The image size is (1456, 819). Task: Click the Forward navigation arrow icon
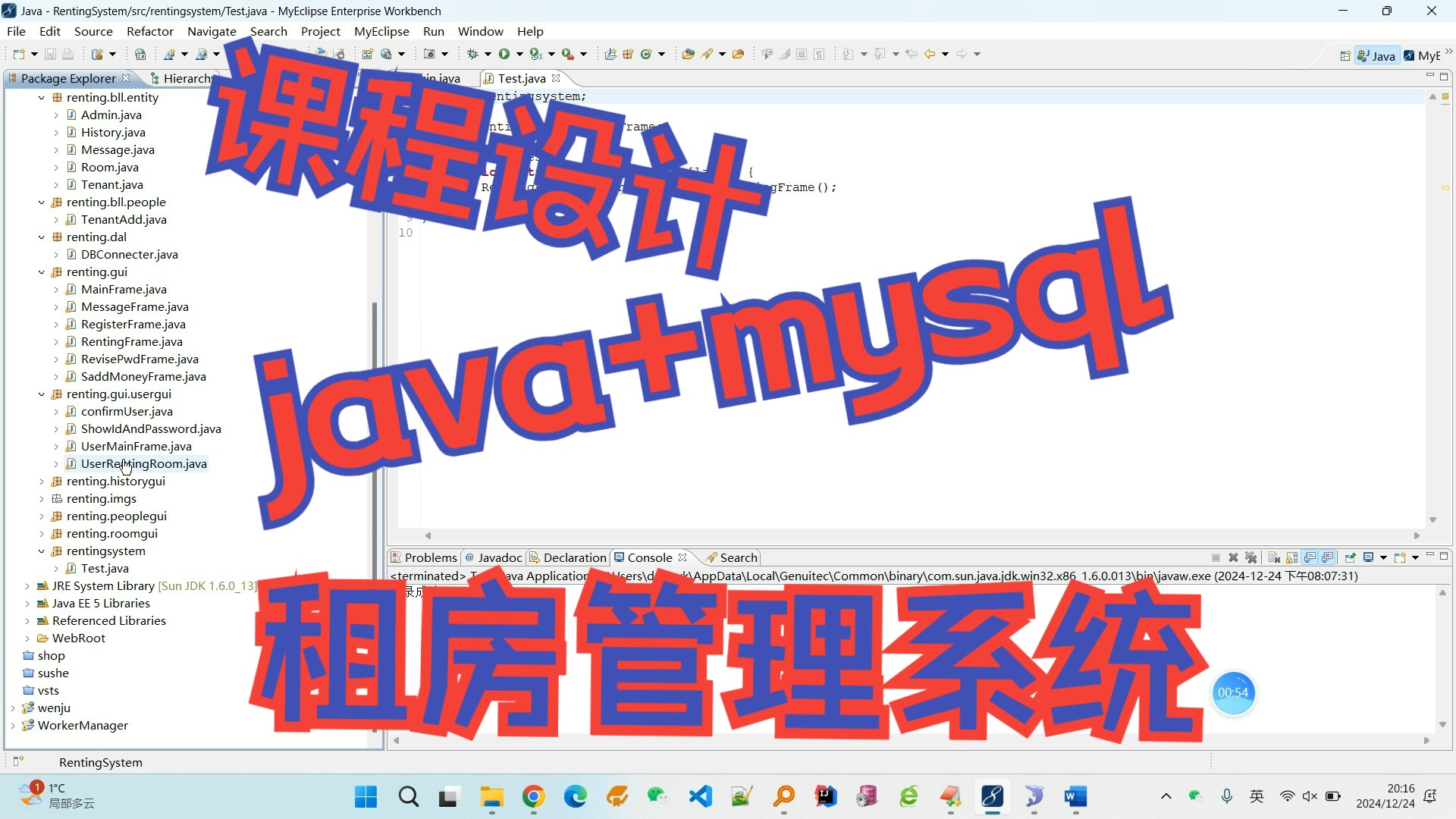[962, 54]
